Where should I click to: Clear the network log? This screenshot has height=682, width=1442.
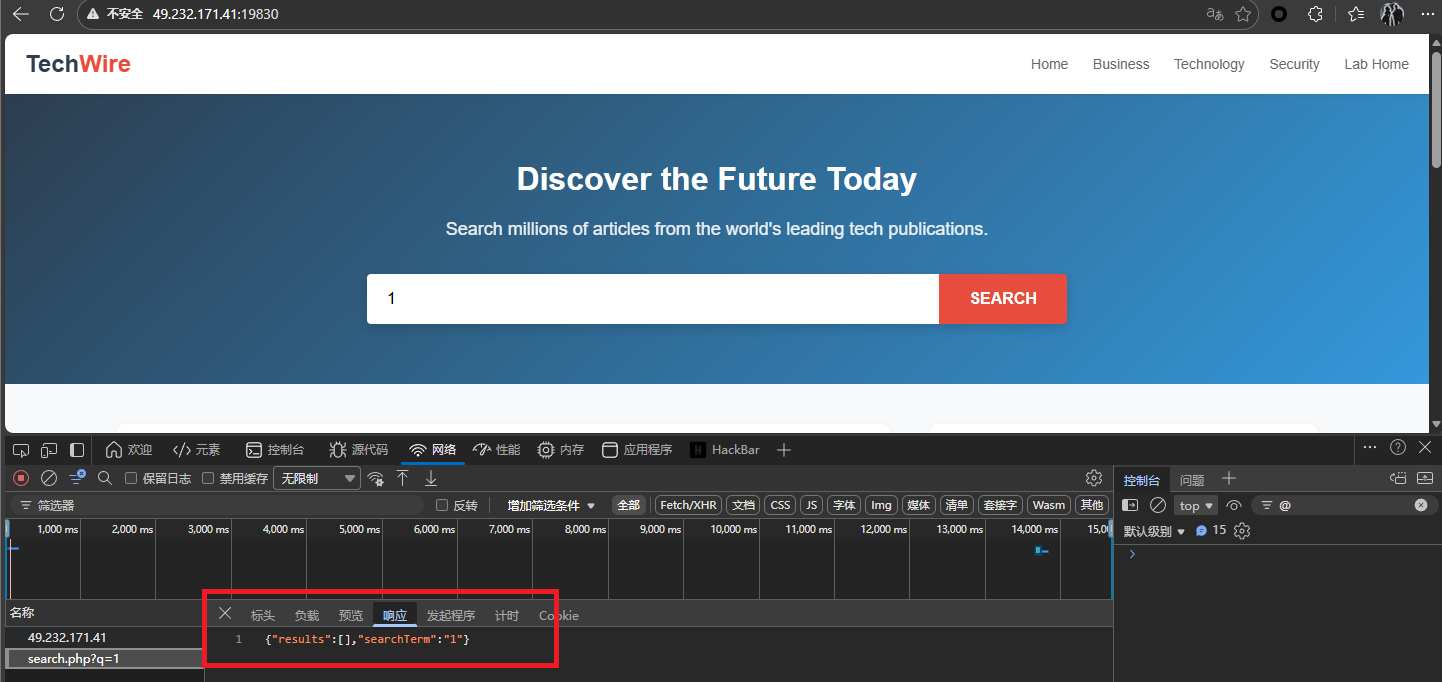tap(48, 478)
